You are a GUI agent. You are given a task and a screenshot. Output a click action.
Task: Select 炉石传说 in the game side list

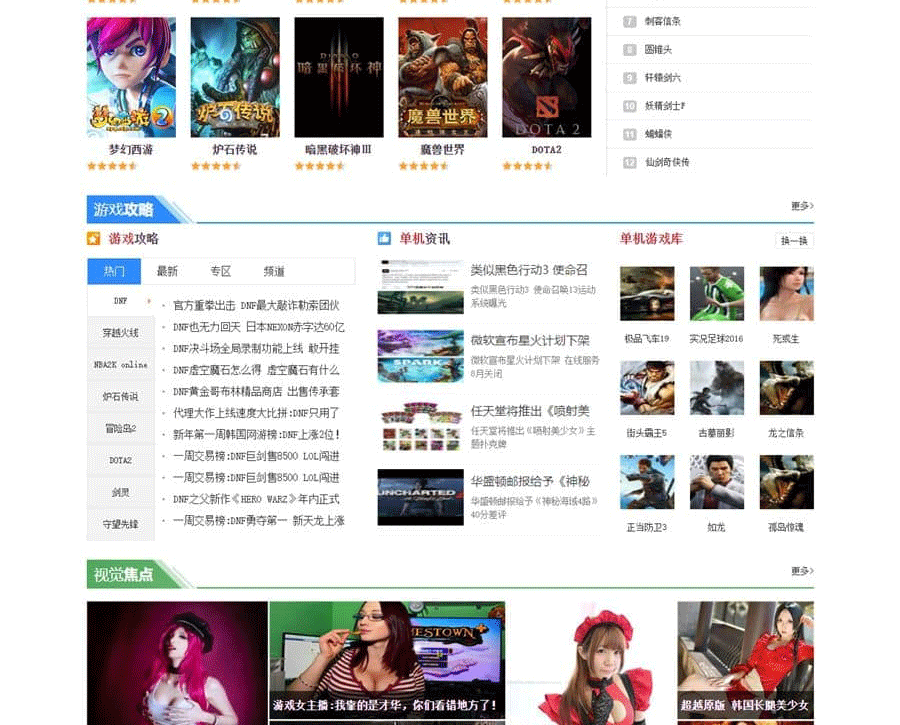tap(121, 396)
